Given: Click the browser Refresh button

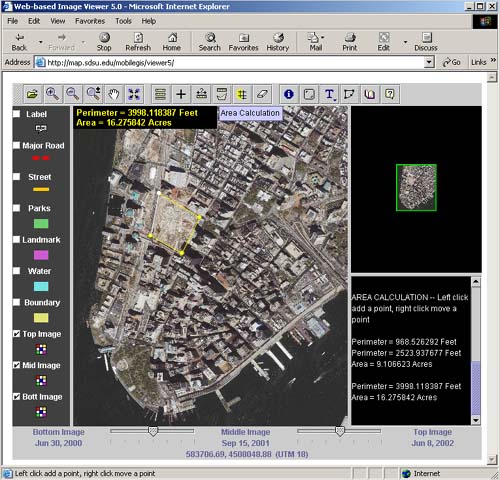Looking at the screenshot, I should (x=138, y=42).
